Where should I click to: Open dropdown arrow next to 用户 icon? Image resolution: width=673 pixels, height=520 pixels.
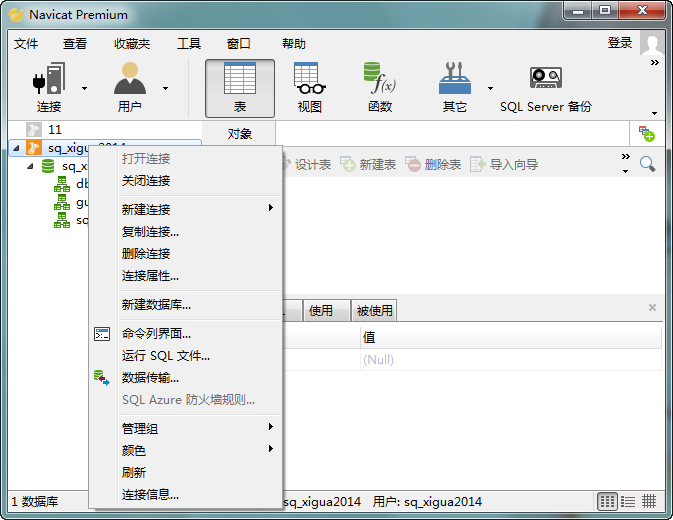click(165, 88)
